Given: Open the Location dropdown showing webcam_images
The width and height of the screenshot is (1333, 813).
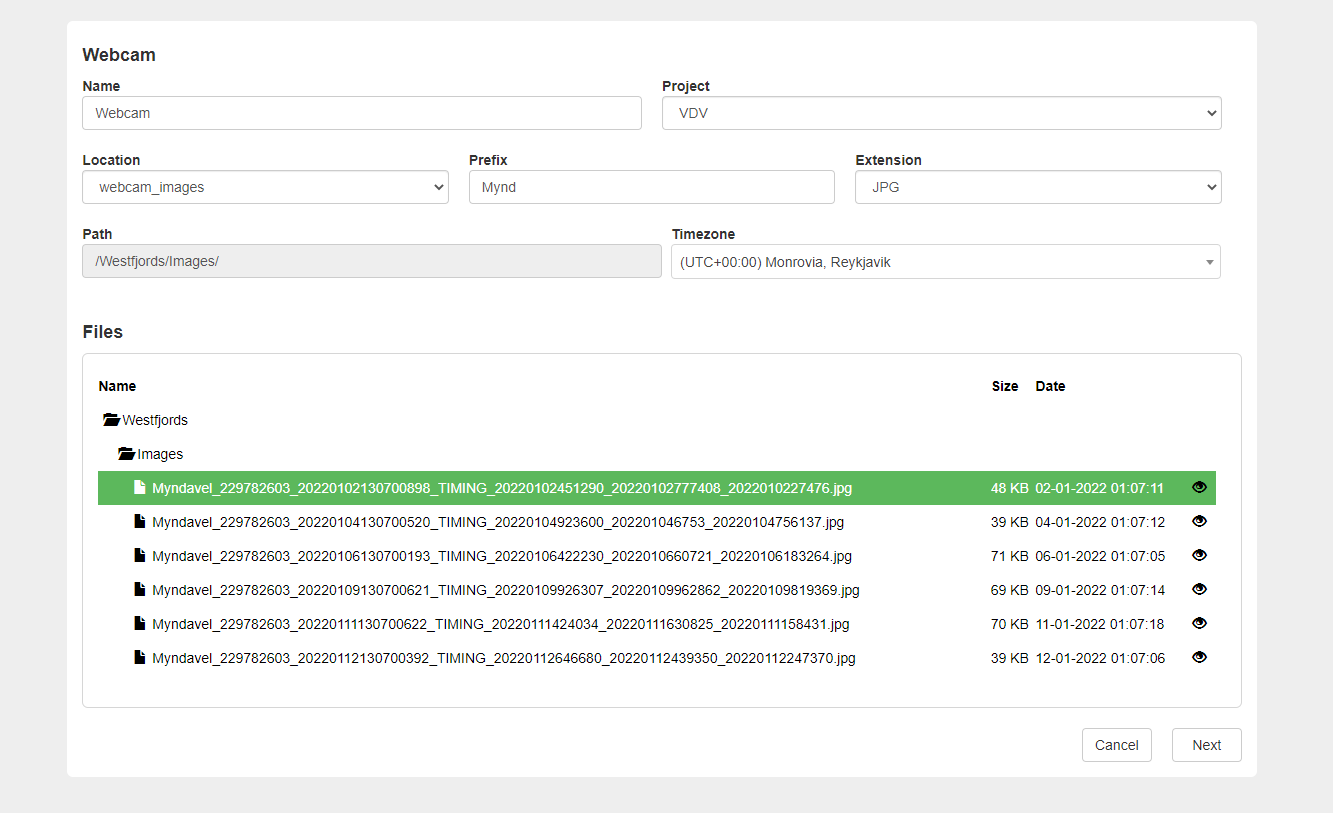Looking at the screenshot, I should [265, 187].
